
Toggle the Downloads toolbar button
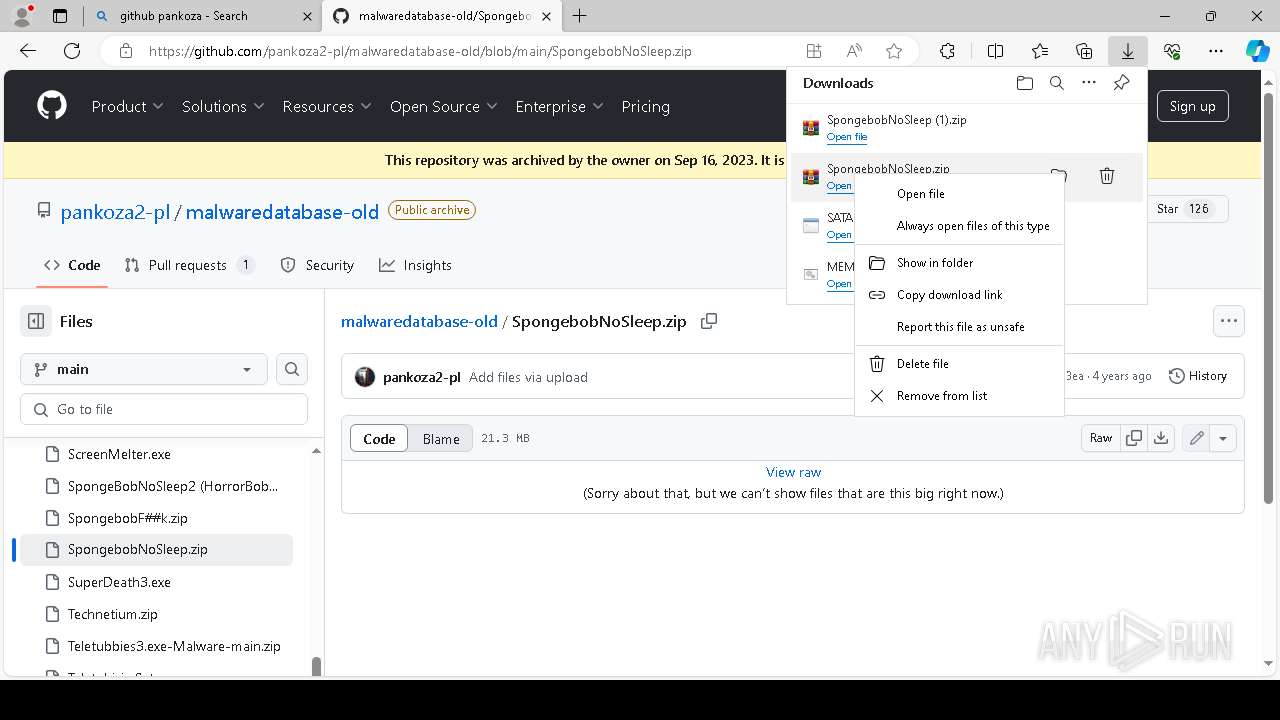point(1128,51)
